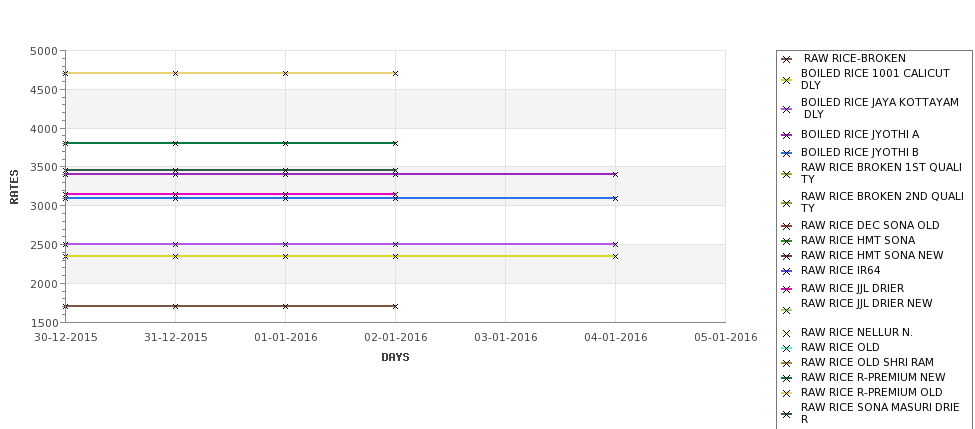Image resolution: width=975 pixels, height=429 pixels.
Task: Select the RAW RICE R-PREMIUM NEW legend label
Action: pyautogui.click(x=873, y=377)
